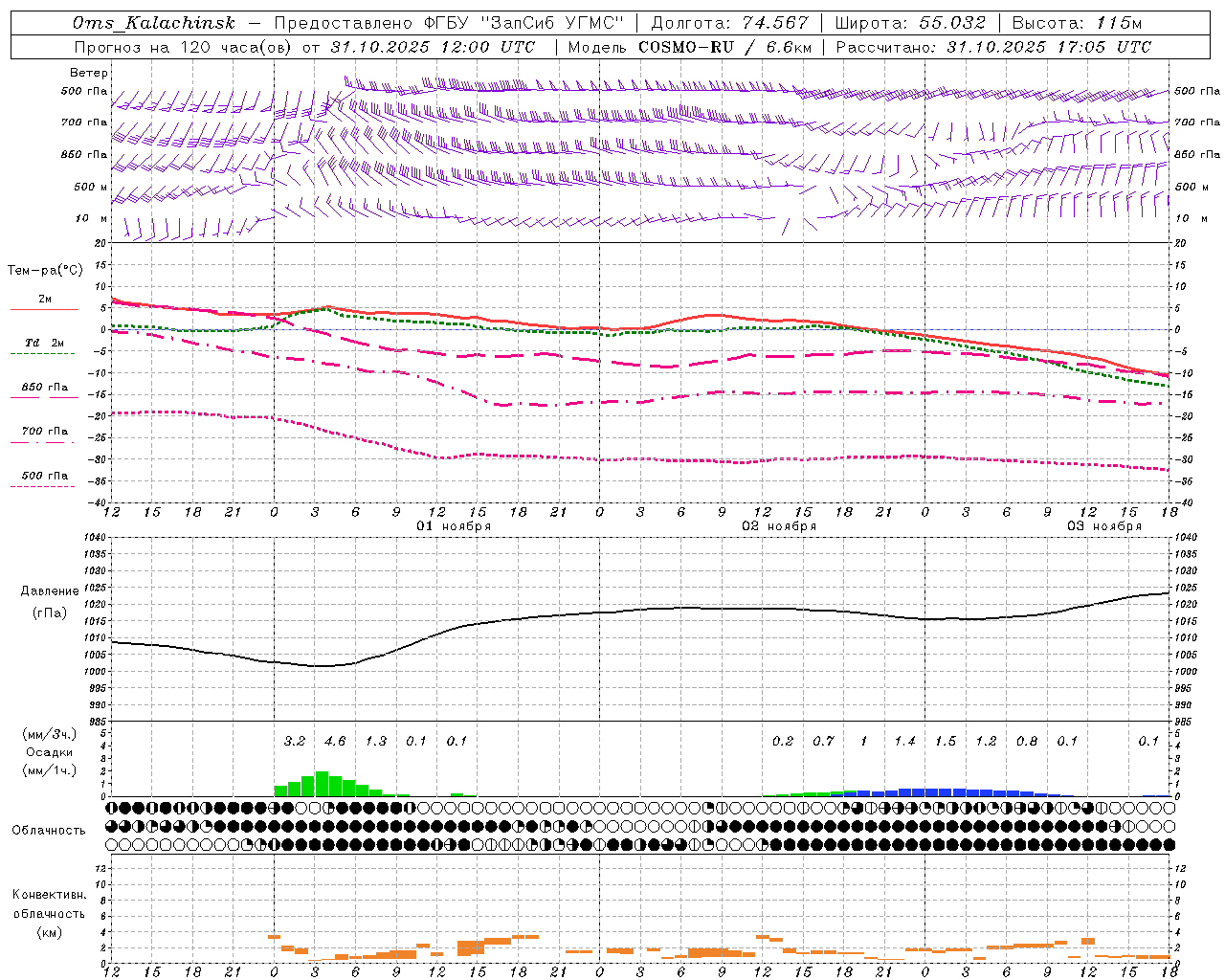Click the Давление pressure panel label
Screen dimensions: 1225x980
click(50, 591)
